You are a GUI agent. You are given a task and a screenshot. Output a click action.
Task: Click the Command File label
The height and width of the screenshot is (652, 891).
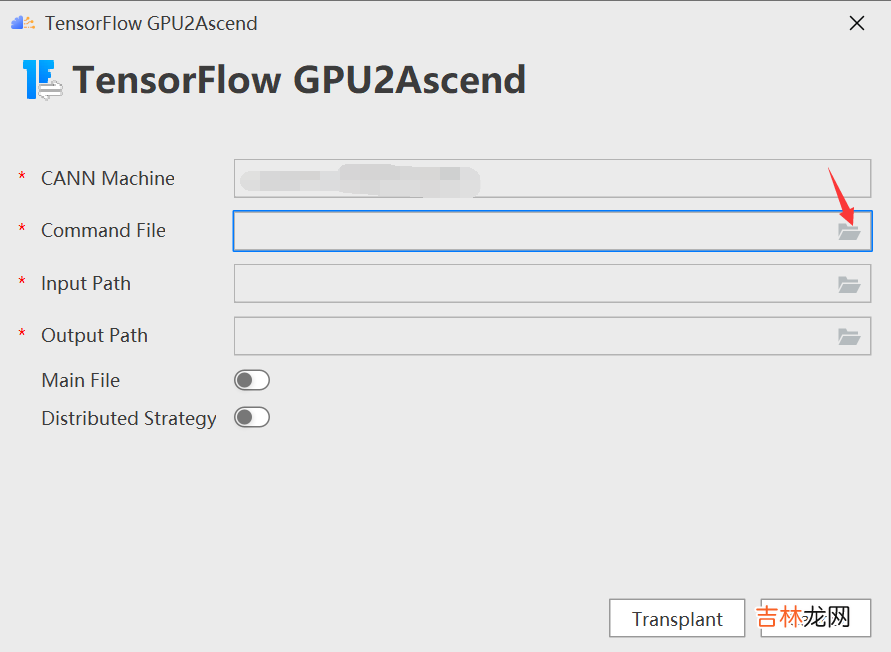coord(103,231)
